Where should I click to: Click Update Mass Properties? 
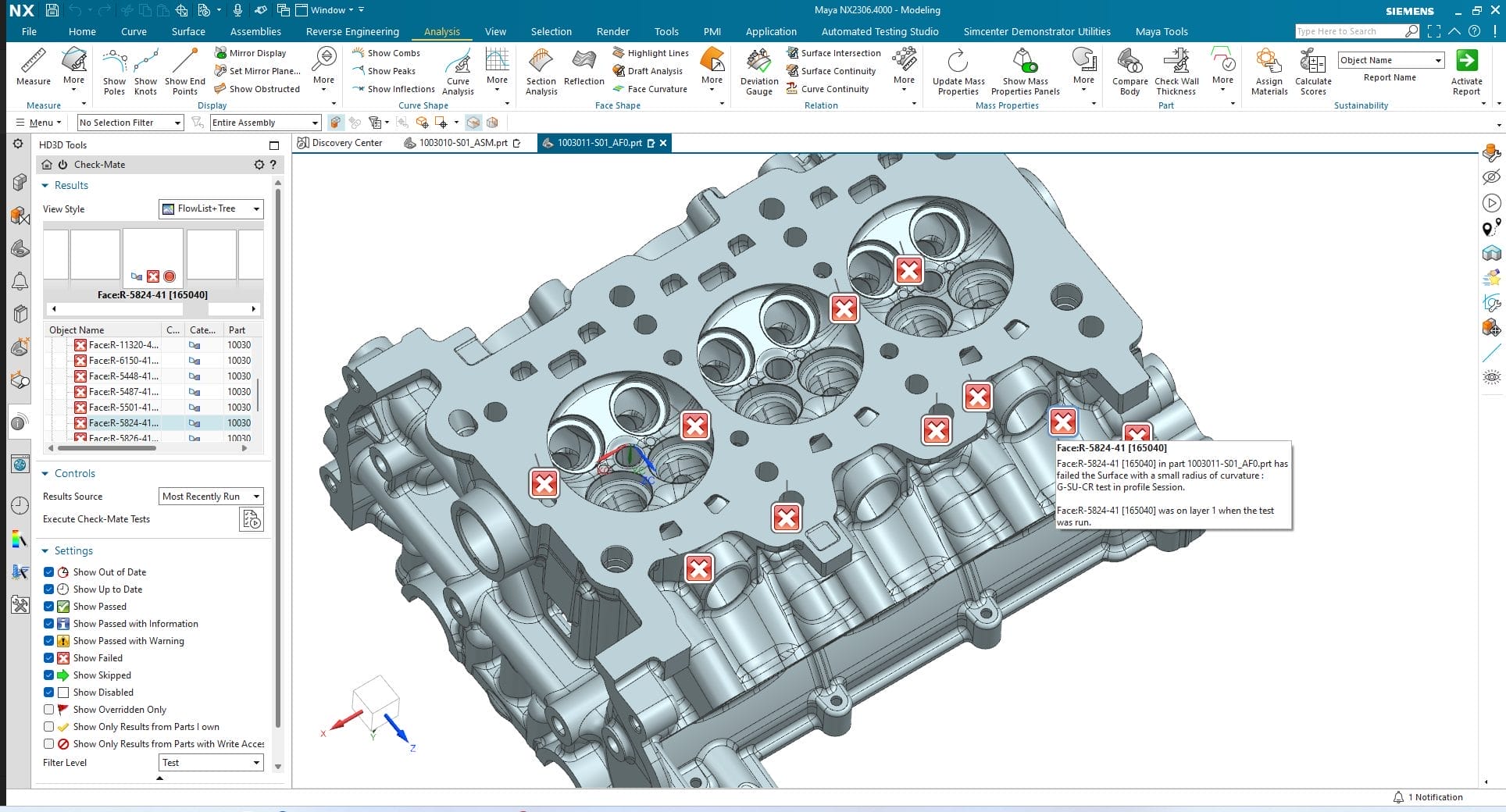pos(958,70)
